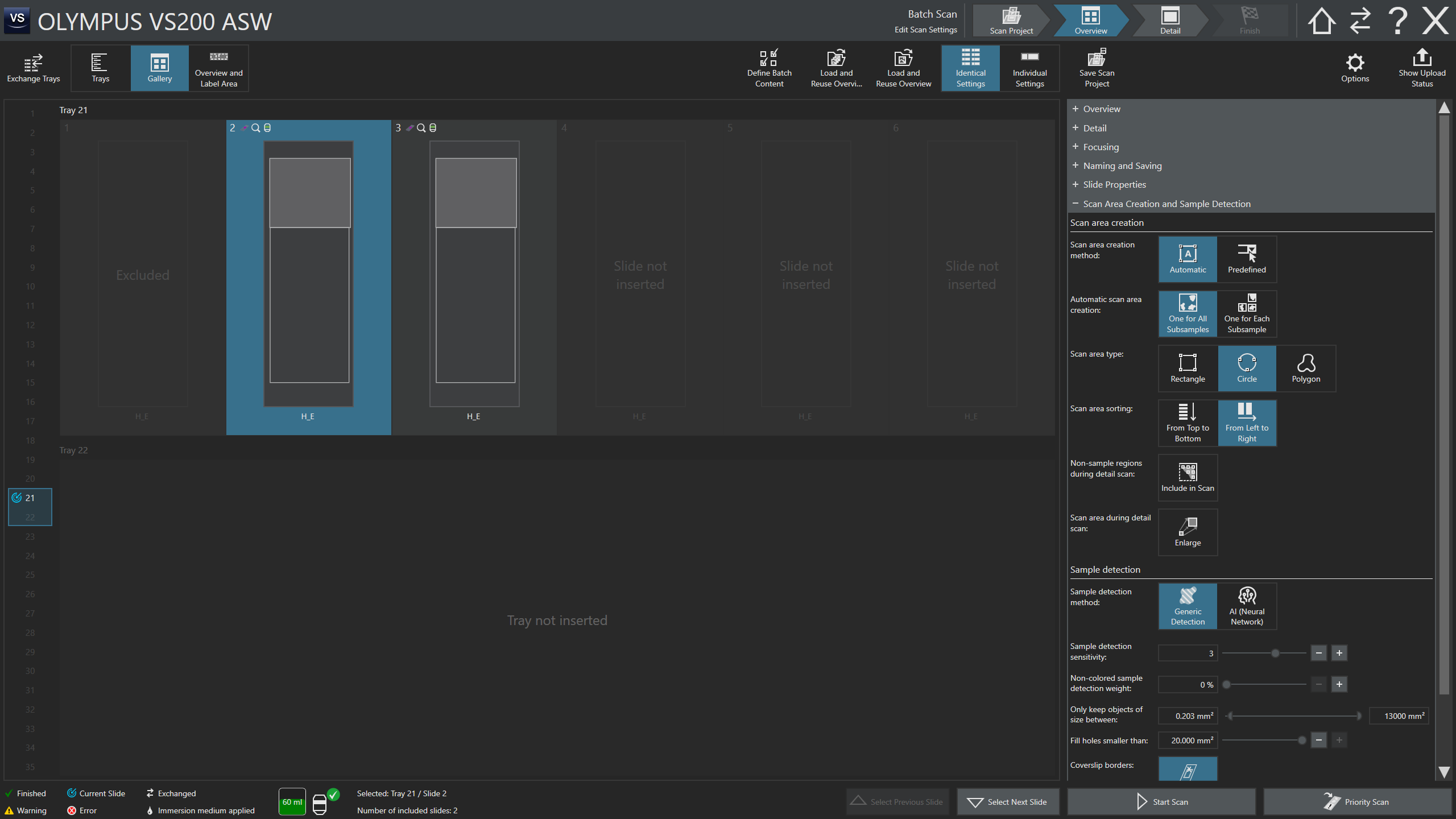
Task: Select Predefined scan area creation method
Action: [x=1247, y=259]
